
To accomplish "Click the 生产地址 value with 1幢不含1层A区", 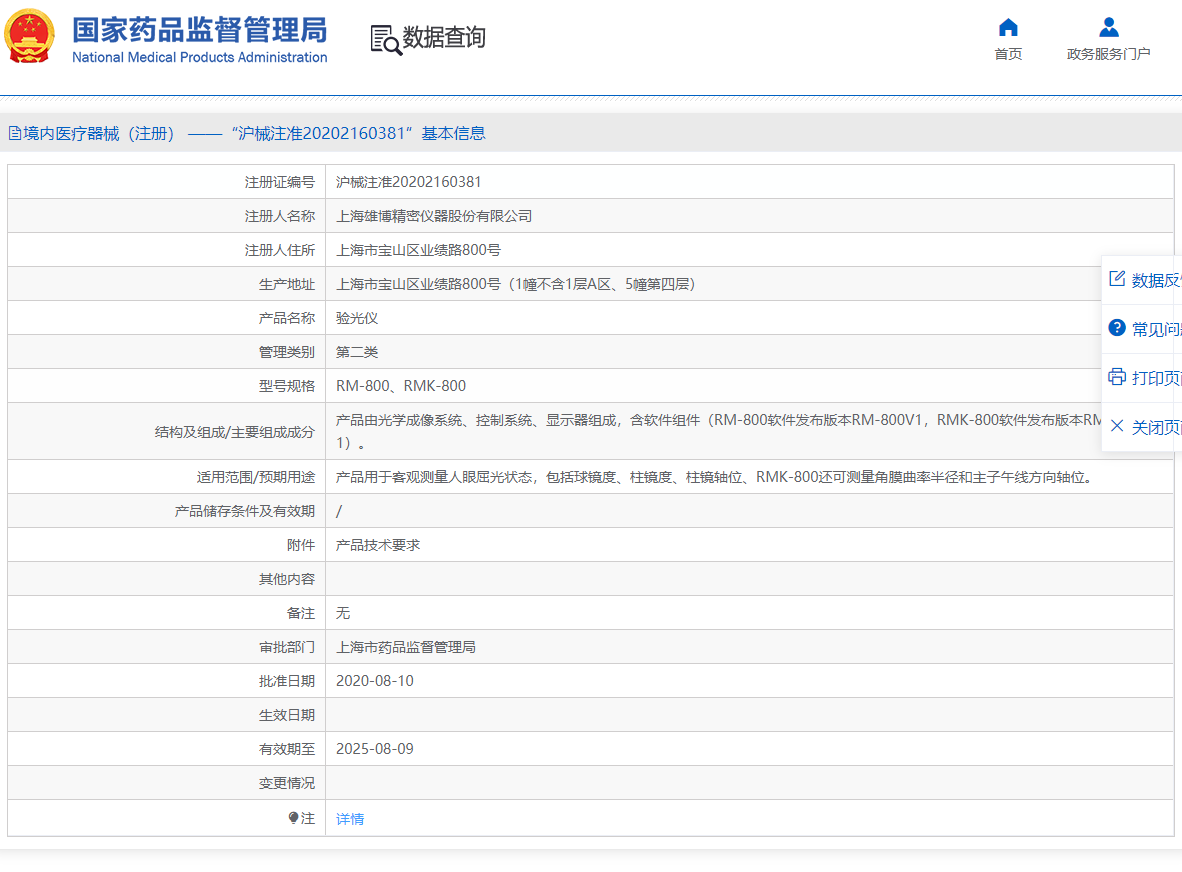I will click(x=515, y=284).
